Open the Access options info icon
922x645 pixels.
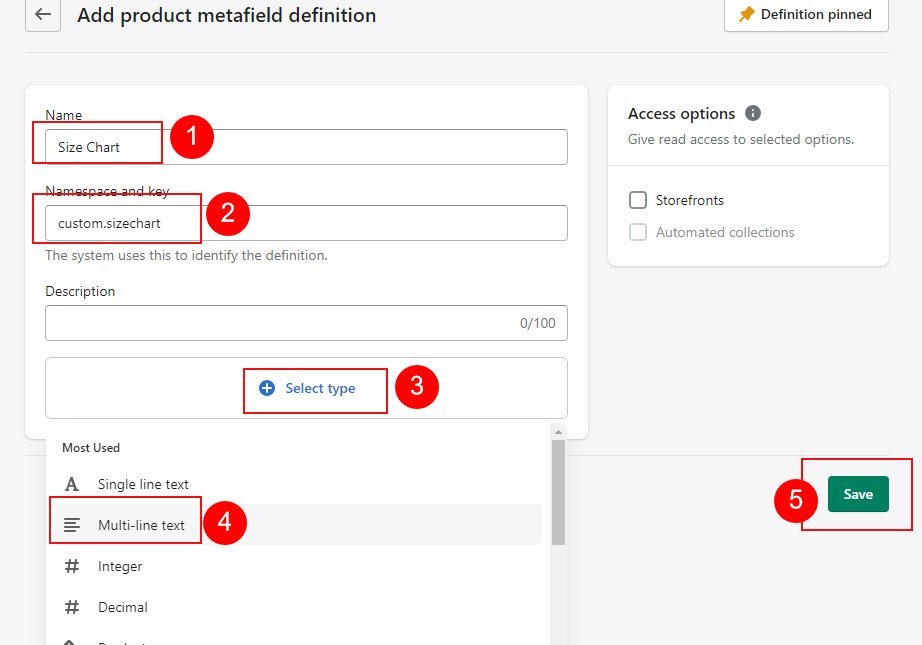pos(753,113)
